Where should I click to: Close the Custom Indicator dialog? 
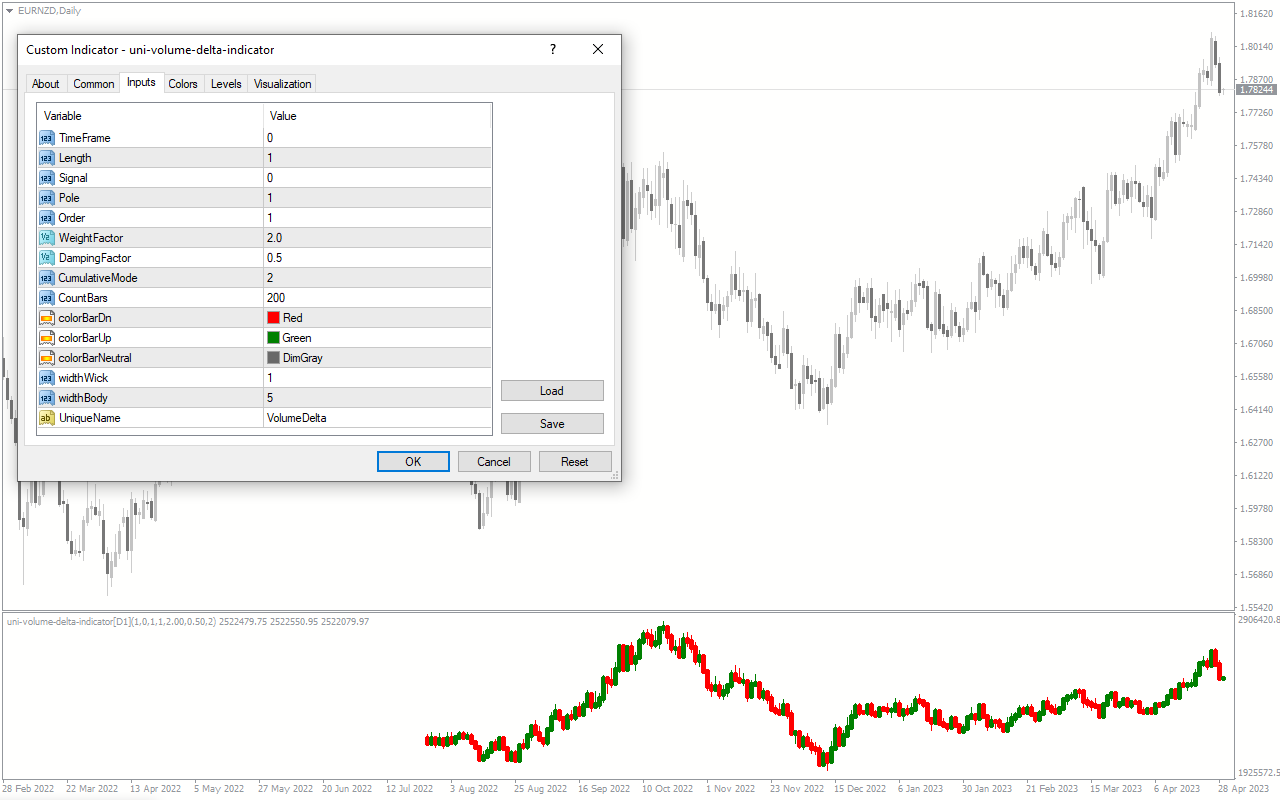(598, 49)
